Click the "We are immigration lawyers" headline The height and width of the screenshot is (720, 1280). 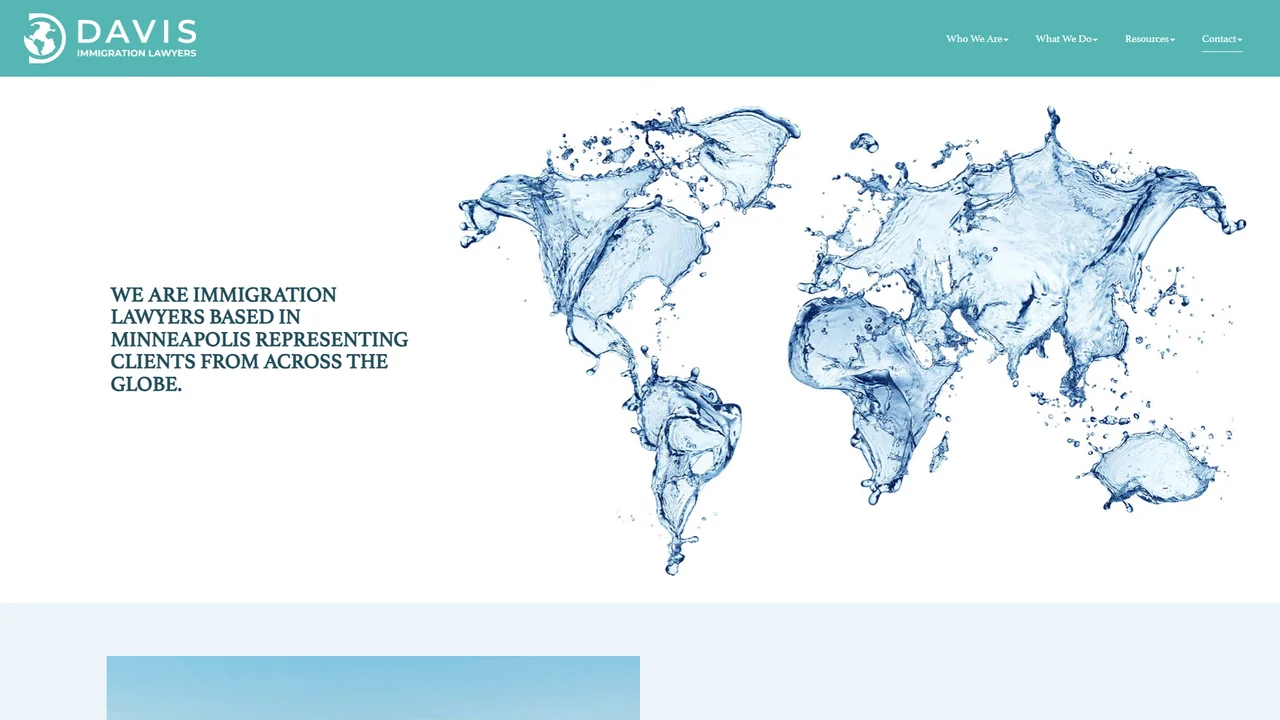(x=259, y=339)
